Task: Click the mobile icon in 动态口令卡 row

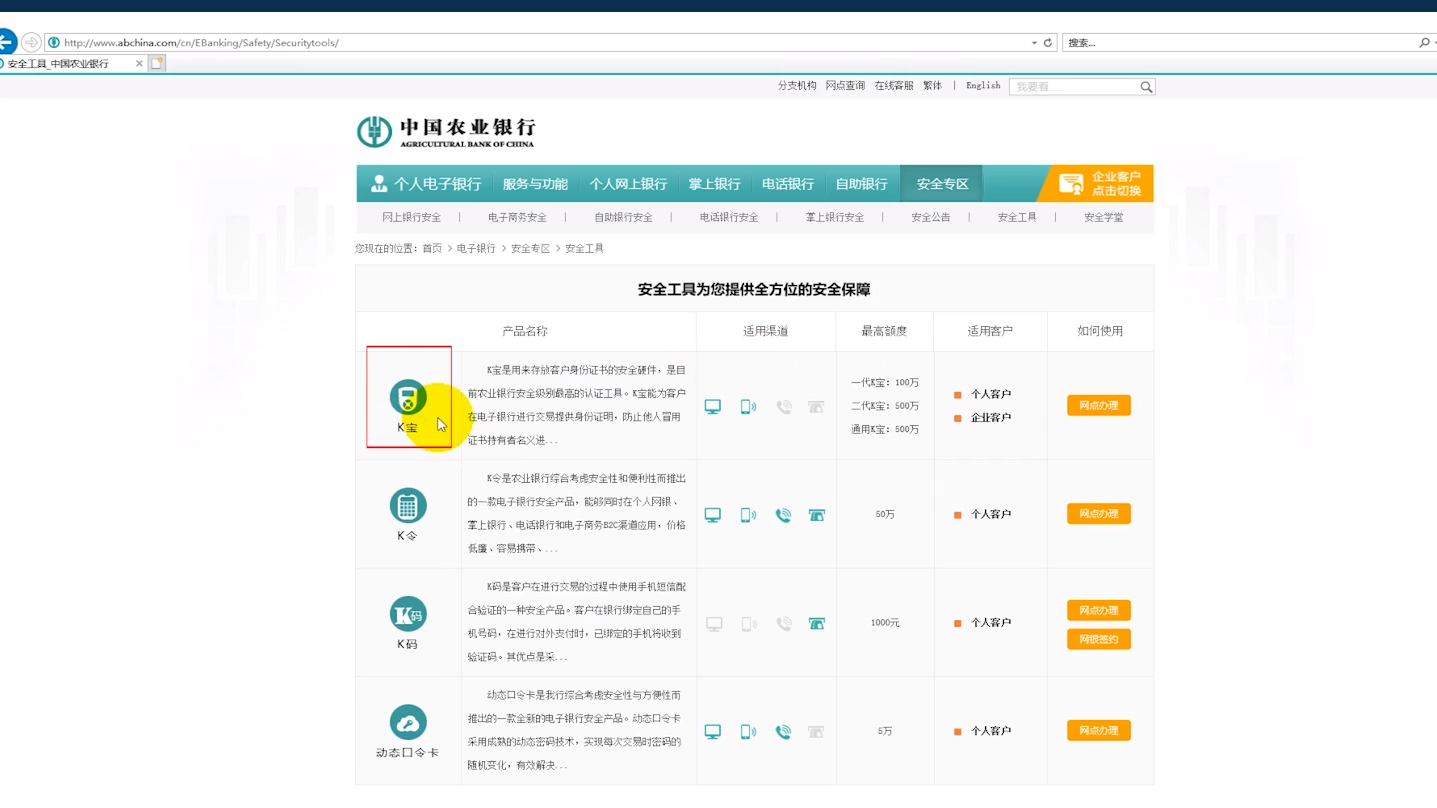Action: click(x=748, y=732)
